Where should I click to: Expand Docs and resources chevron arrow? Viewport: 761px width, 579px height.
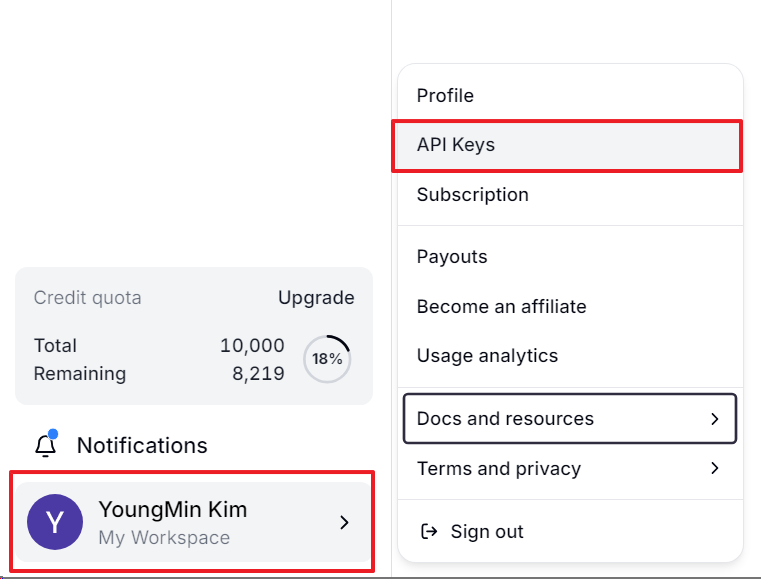714,419
